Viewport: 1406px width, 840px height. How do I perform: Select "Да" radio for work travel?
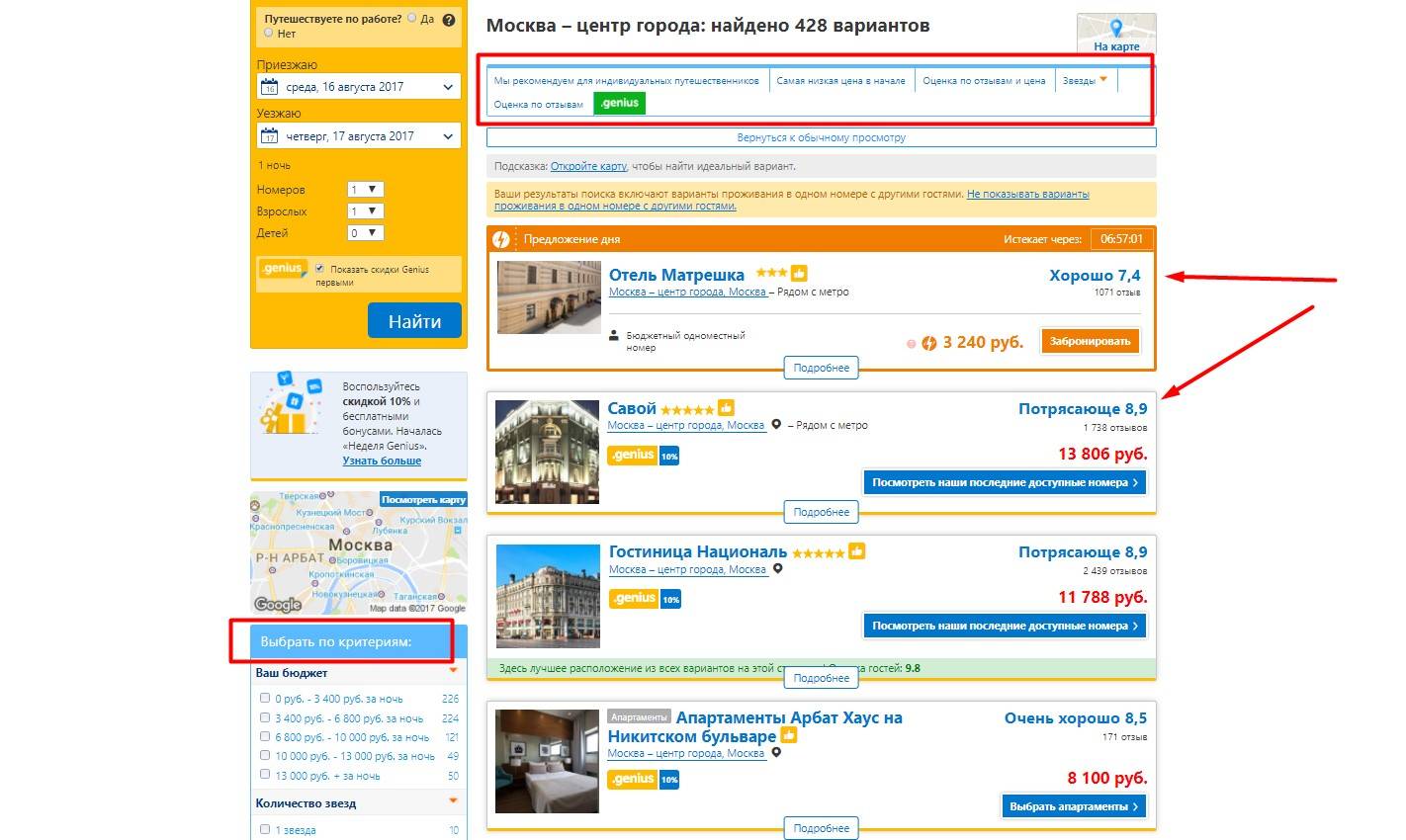point(412,19)
